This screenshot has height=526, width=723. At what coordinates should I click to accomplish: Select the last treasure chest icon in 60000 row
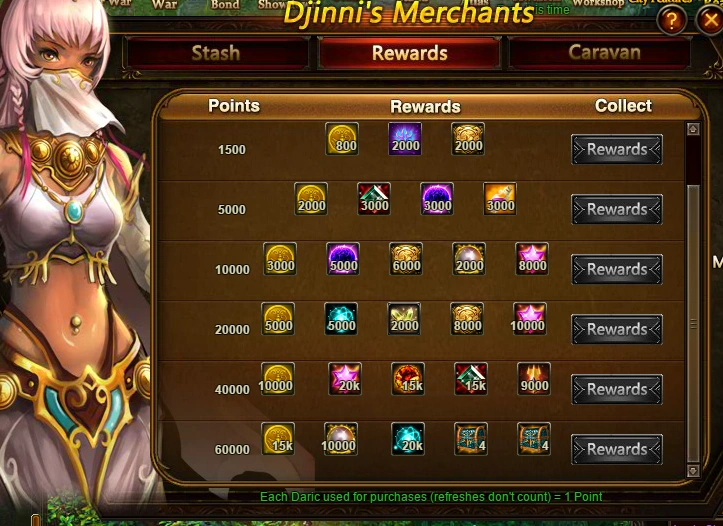tap(533, 439)
